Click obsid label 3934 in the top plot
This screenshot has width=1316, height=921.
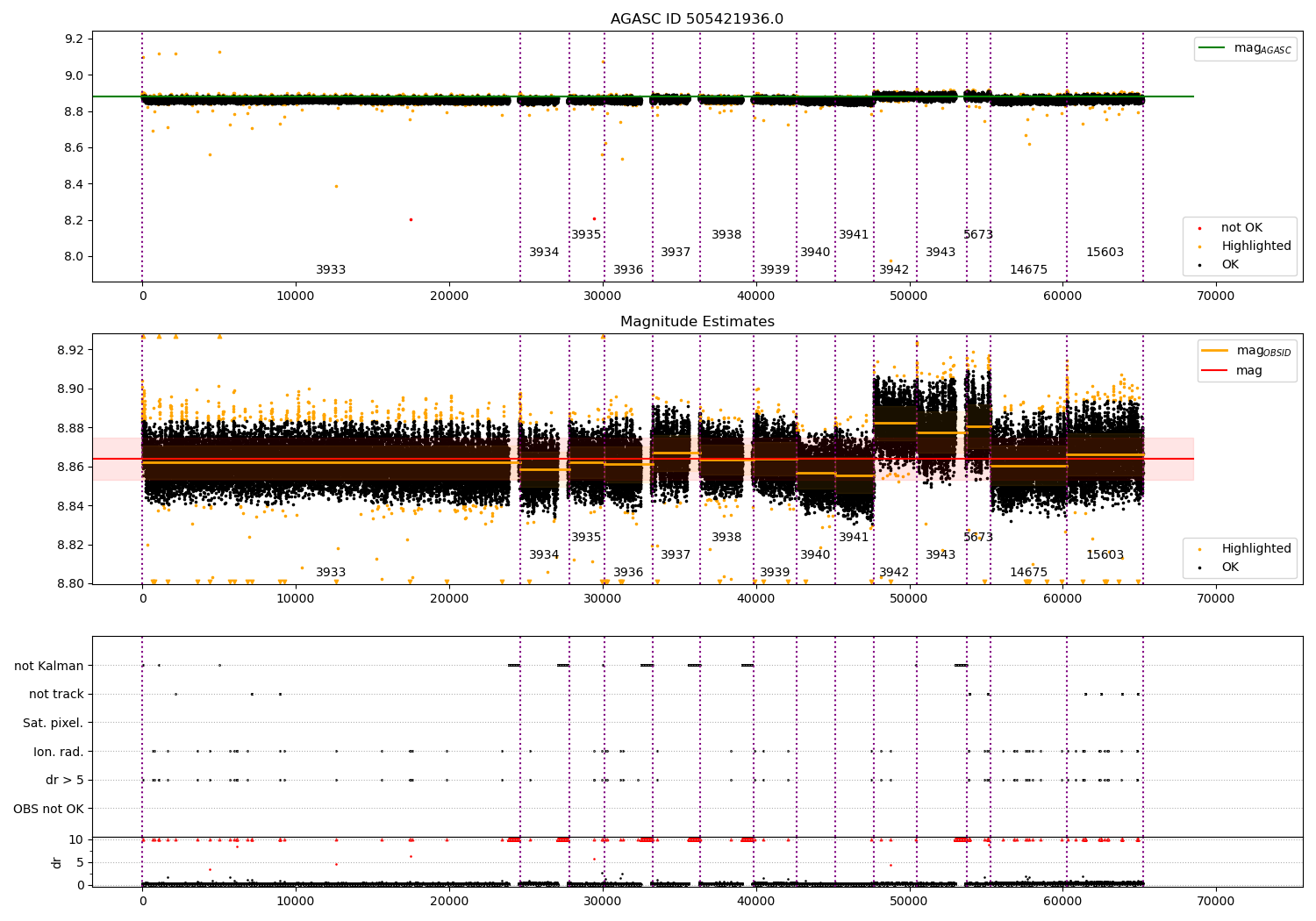544,253
